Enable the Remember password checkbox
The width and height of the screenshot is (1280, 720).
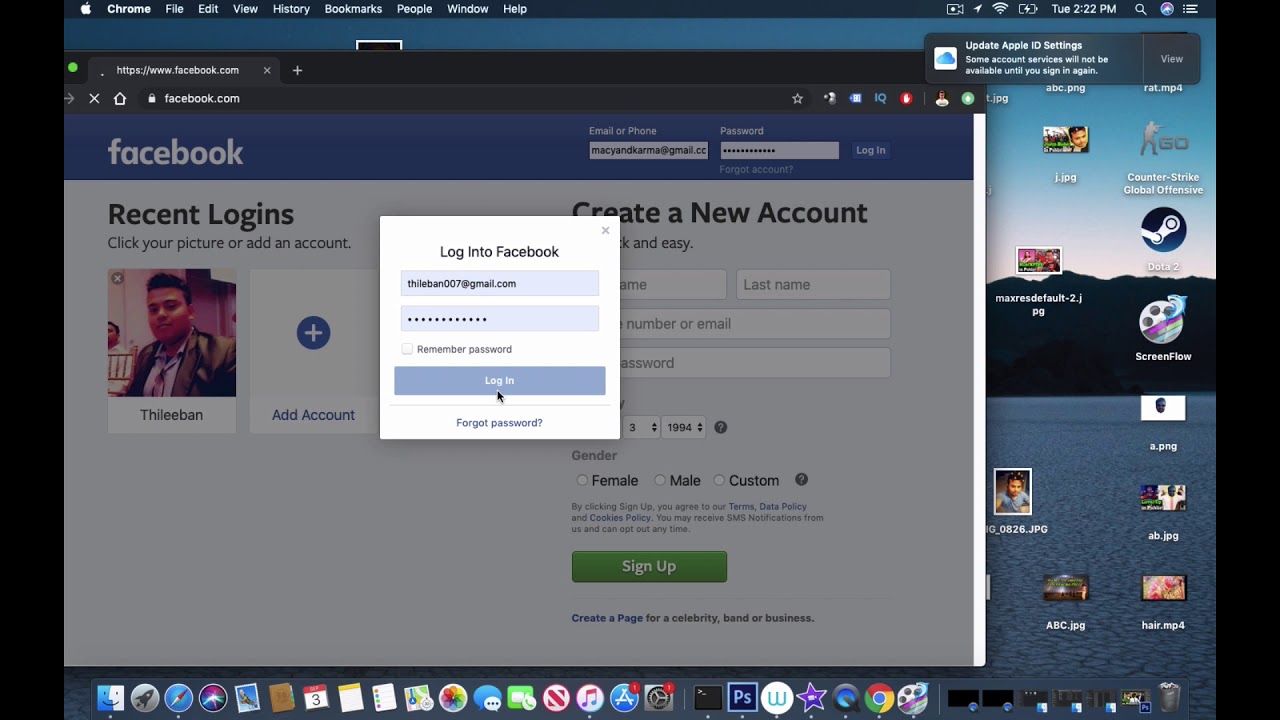[407, 349]
